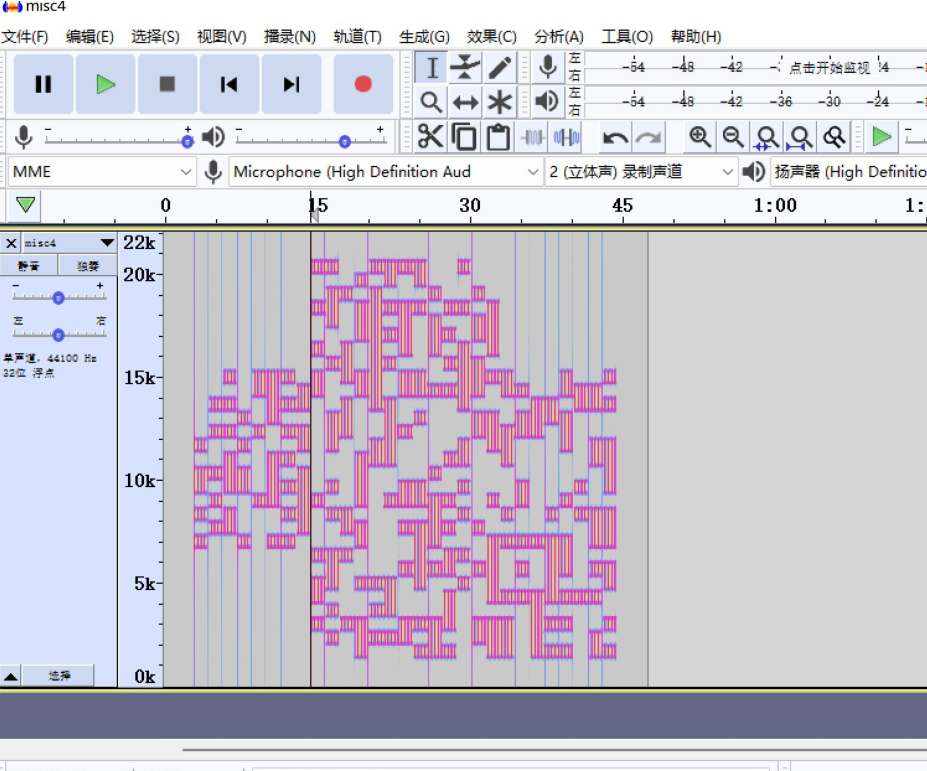Open the MME audio host dropdown
Viewport: 927px width, 771px height.
point(101,172)
